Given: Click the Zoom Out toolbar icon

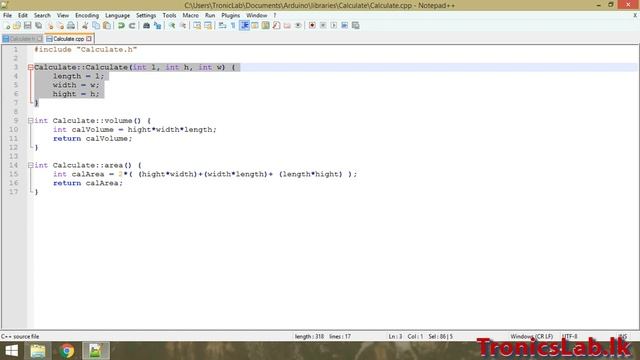Looking at the screenshot, I should click(x=183, y=26).
